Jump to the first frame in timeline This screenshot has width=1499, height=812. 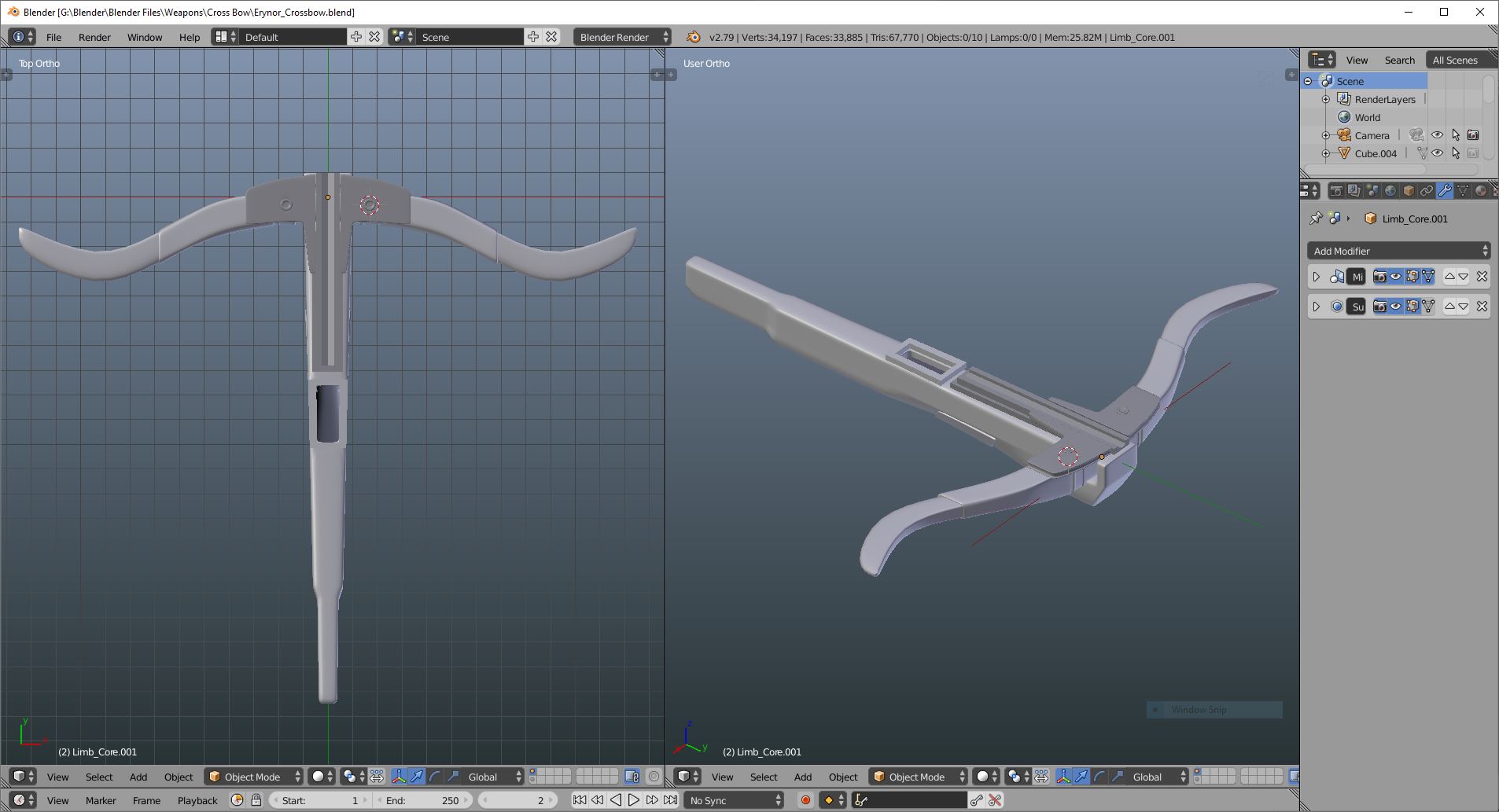tap(580, 800)
